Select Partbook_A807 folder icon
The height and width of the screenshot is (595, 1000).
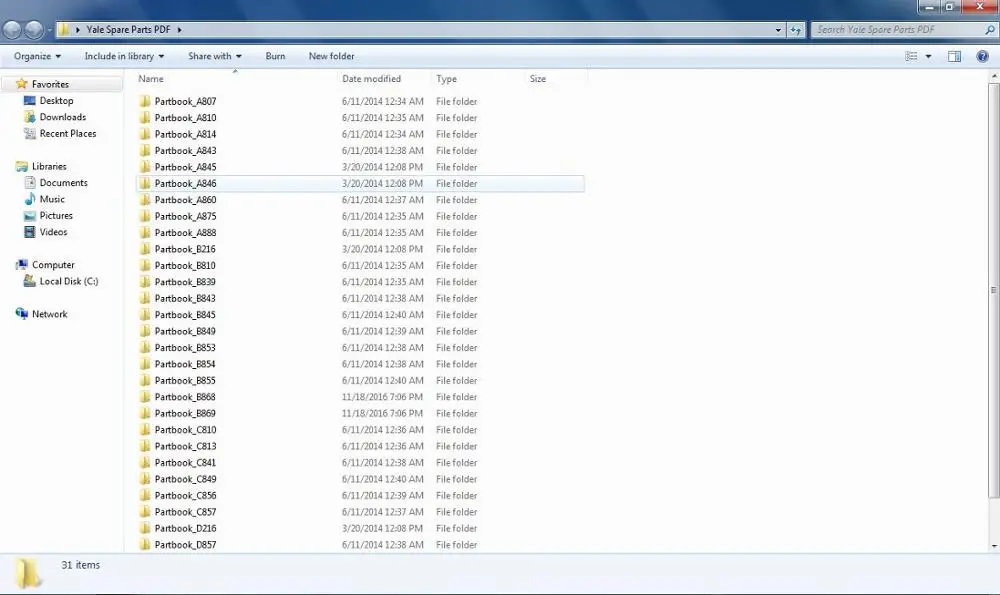pyautogui.click(x=145, y=101)
